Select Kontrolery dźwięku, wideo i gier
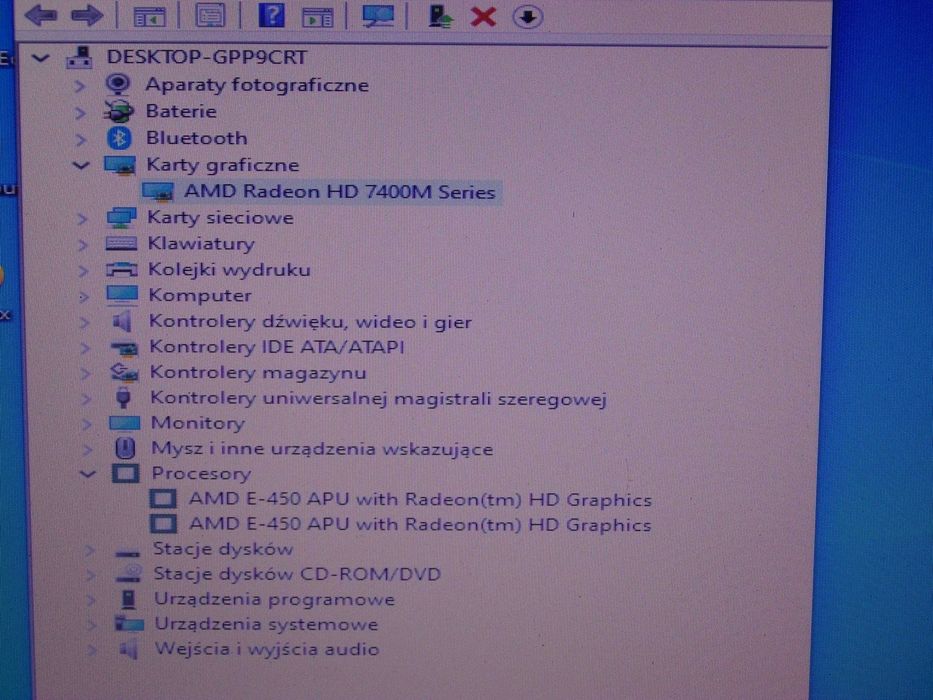Image resolution: width=933 pixels, height=700 pixels. pos(310,322)
